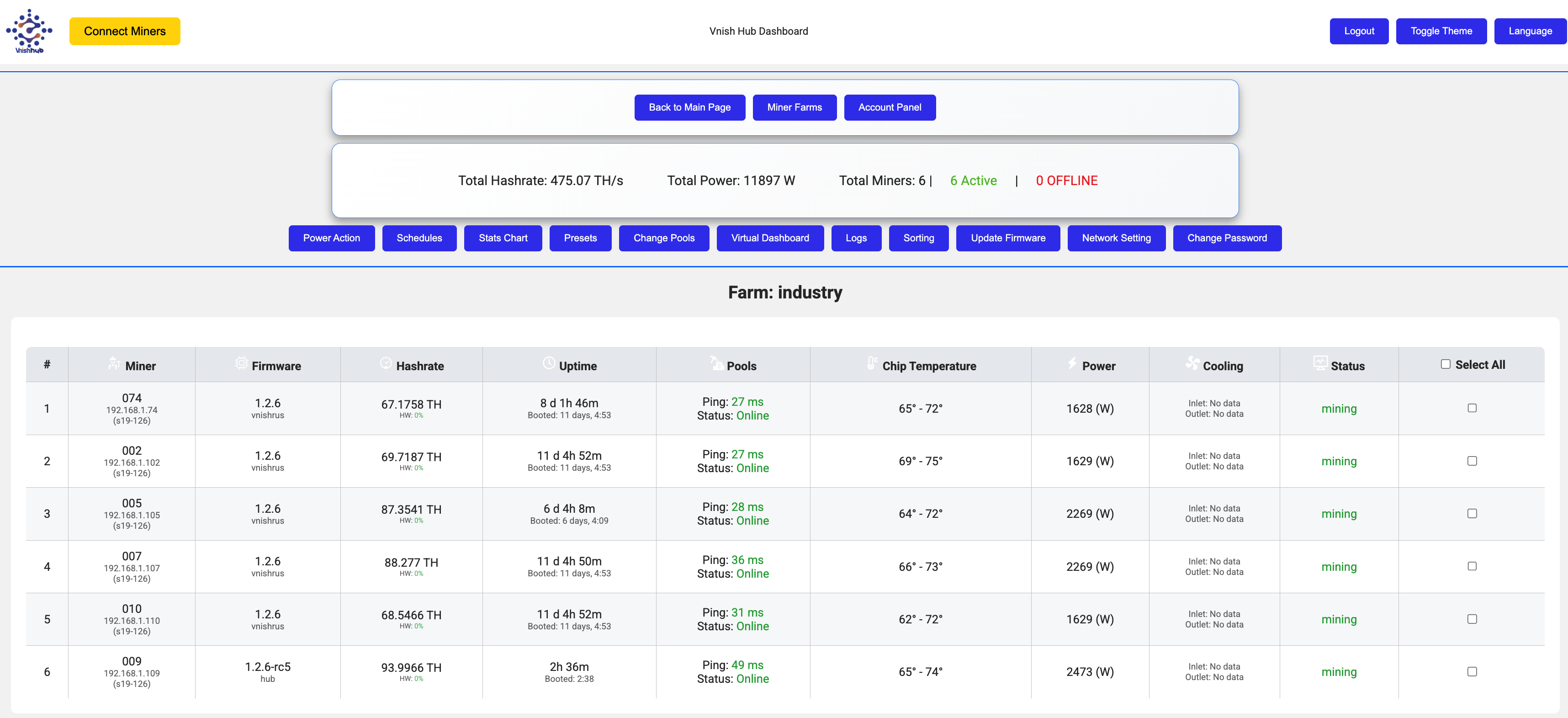Tick the checkbox in miner 005 row
This screenshot has height=718, width=1568.
click(1472, 513)
